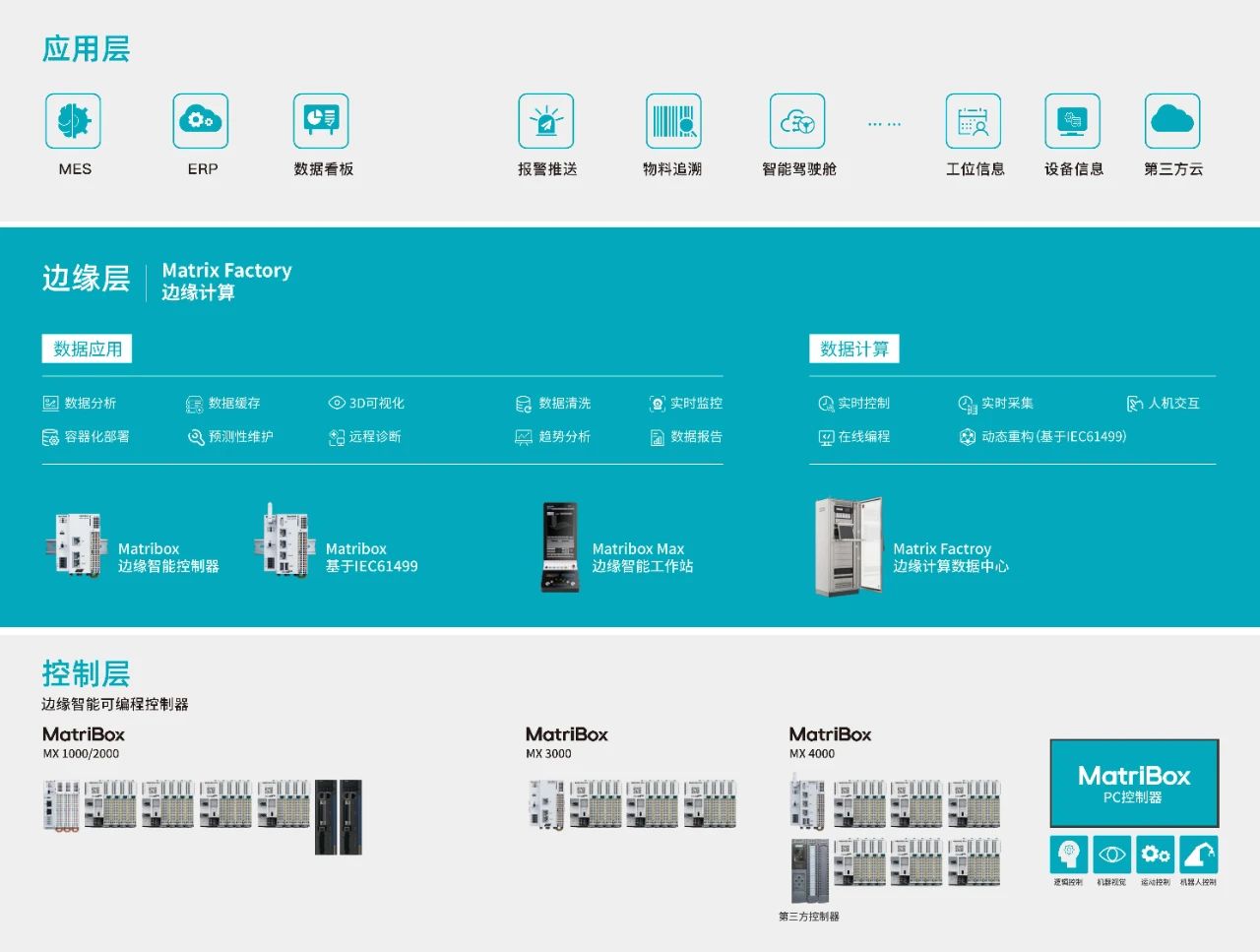Click the 逻辑控制 head icon
1260x952 pixels.
(1068, 854)
